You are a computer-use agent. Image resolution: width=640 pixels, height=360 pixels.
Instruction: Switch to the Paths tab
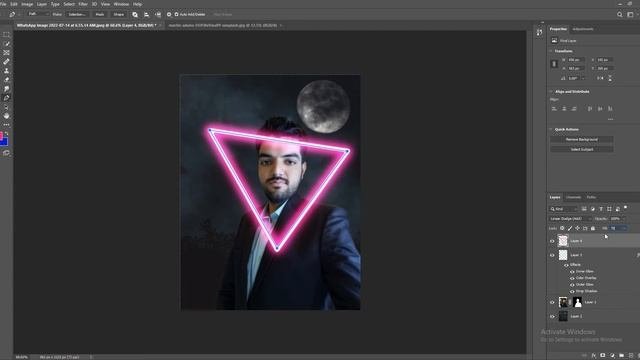point(591,198)
